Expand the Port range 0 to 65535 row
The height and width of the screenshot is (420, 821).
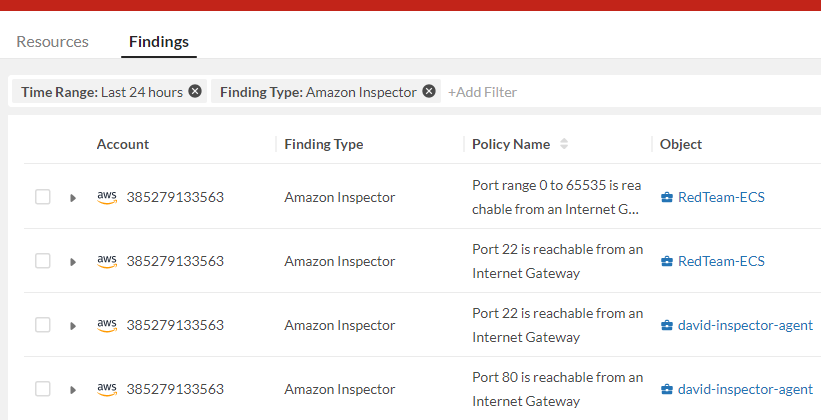pos(72,198)
